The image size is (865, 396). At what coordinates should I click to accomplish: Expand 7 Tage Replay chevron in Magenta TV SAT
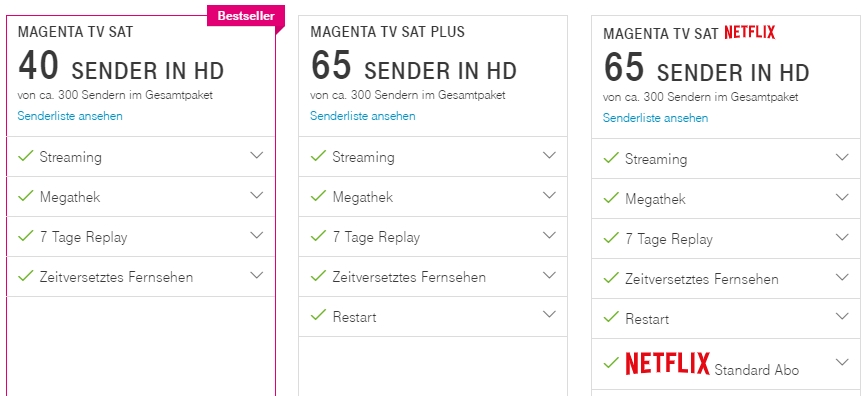(x=257, y=235)
